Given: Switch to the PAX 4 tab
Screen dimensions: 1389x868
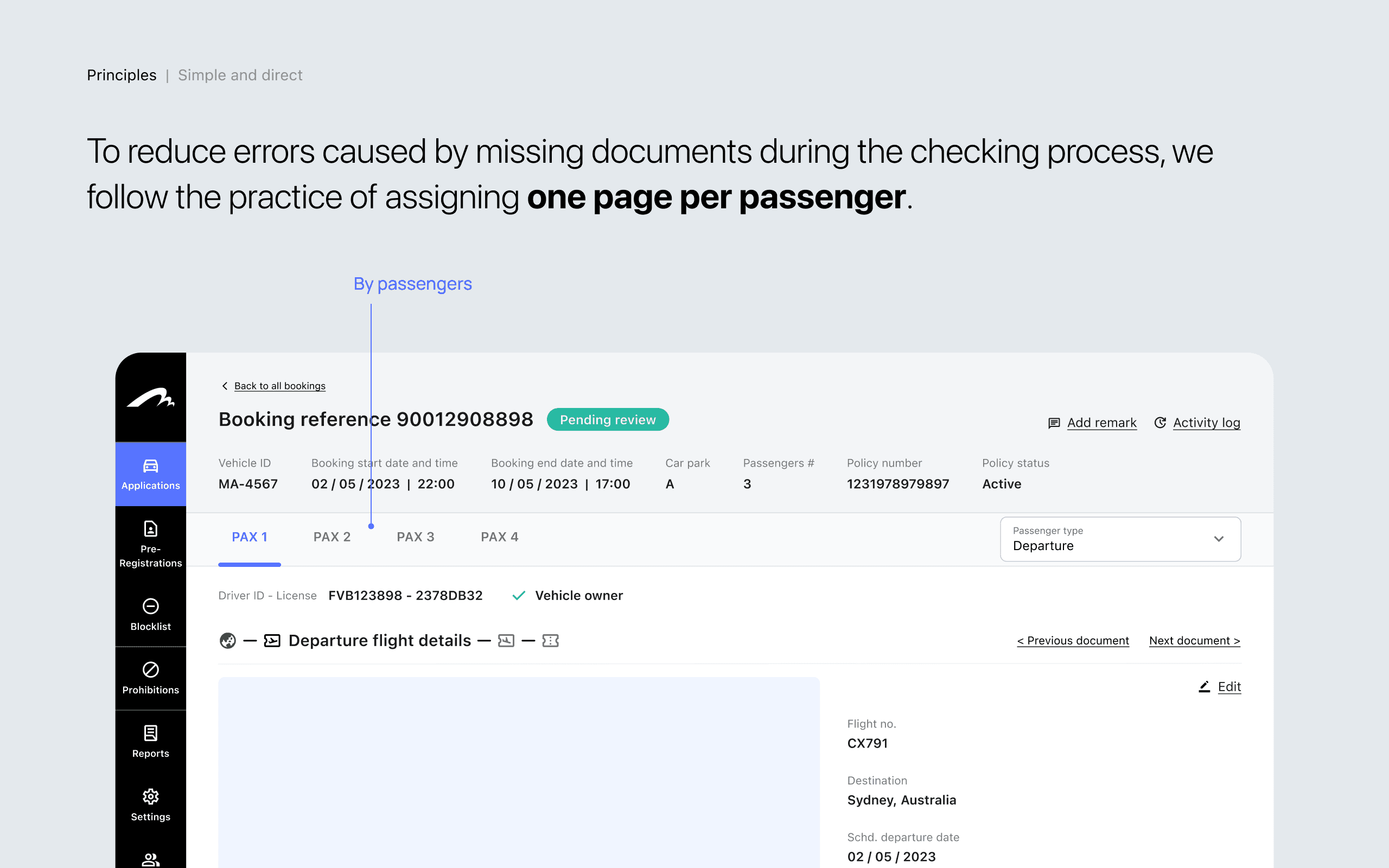Looking at the screenshot, I should coord(499,537).
